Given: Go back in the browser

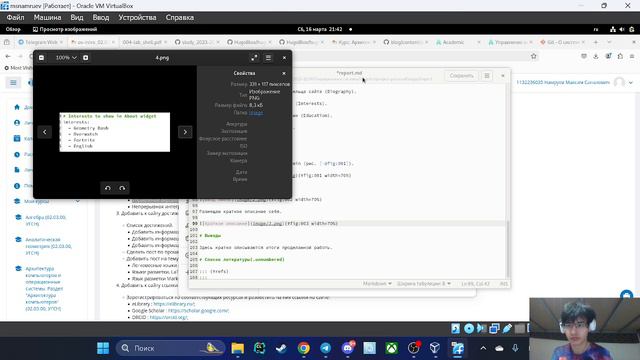Looking at the screenshot, I should (x=8, y=56).
